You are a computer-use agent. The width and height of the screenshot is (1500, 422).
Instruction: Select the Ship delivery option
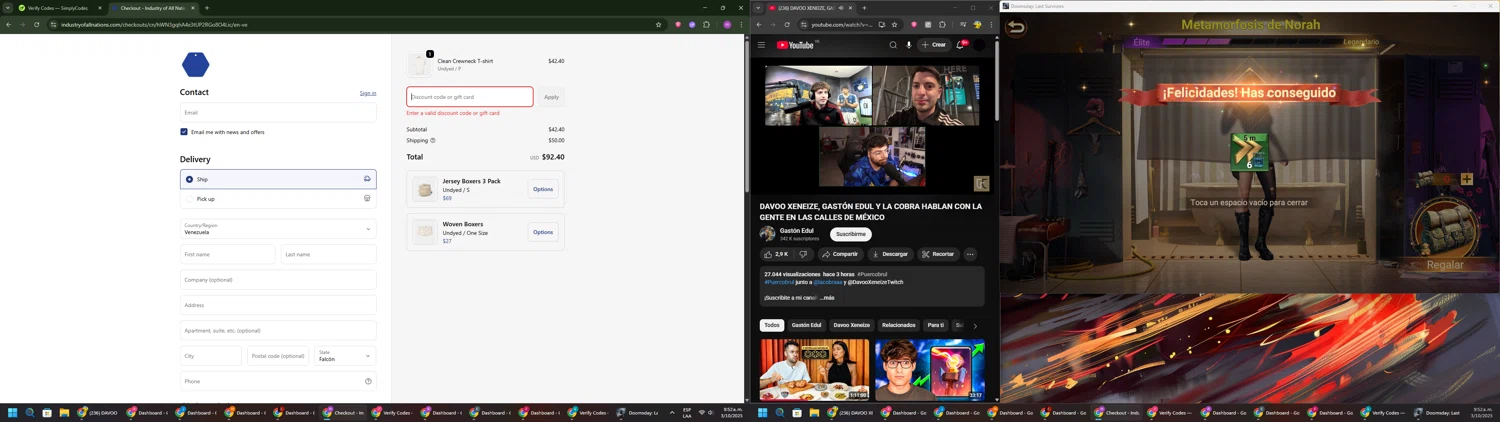[x=190, y=179]
